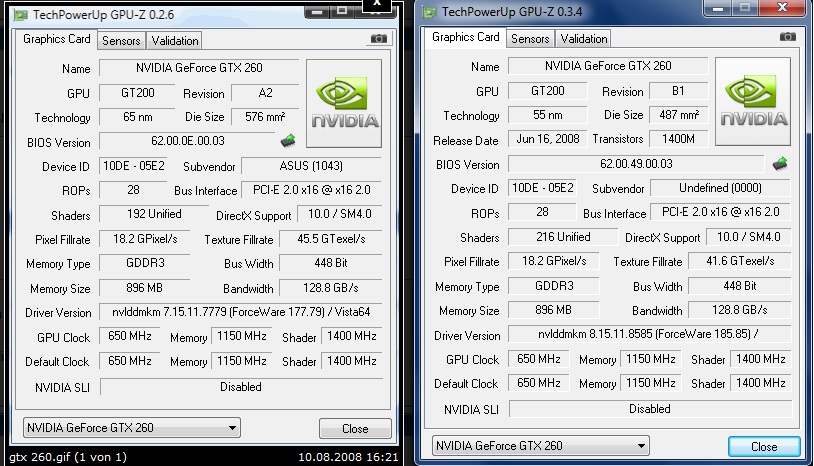
Task: Click the Subvendor value Undefined (0000)
Action: (720, 188)
